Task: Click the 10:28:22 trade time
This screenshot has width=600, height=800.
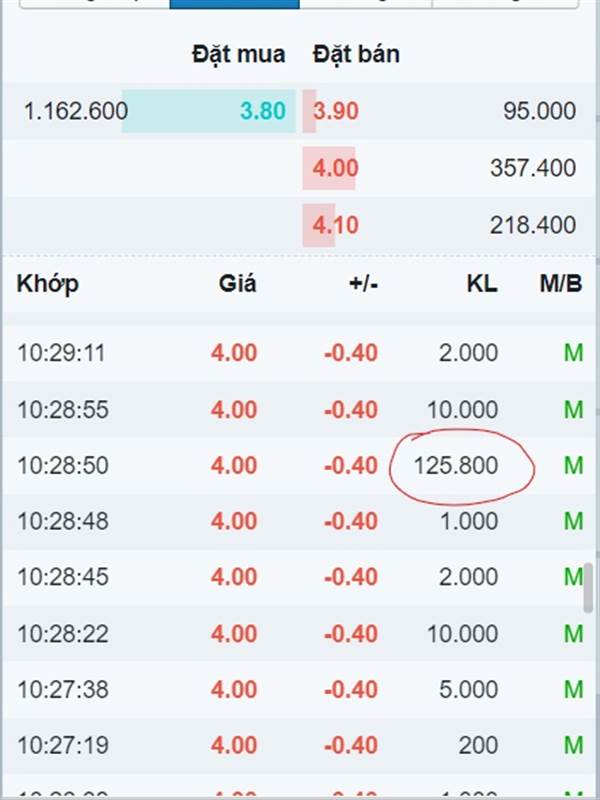Action: [63, 634]
